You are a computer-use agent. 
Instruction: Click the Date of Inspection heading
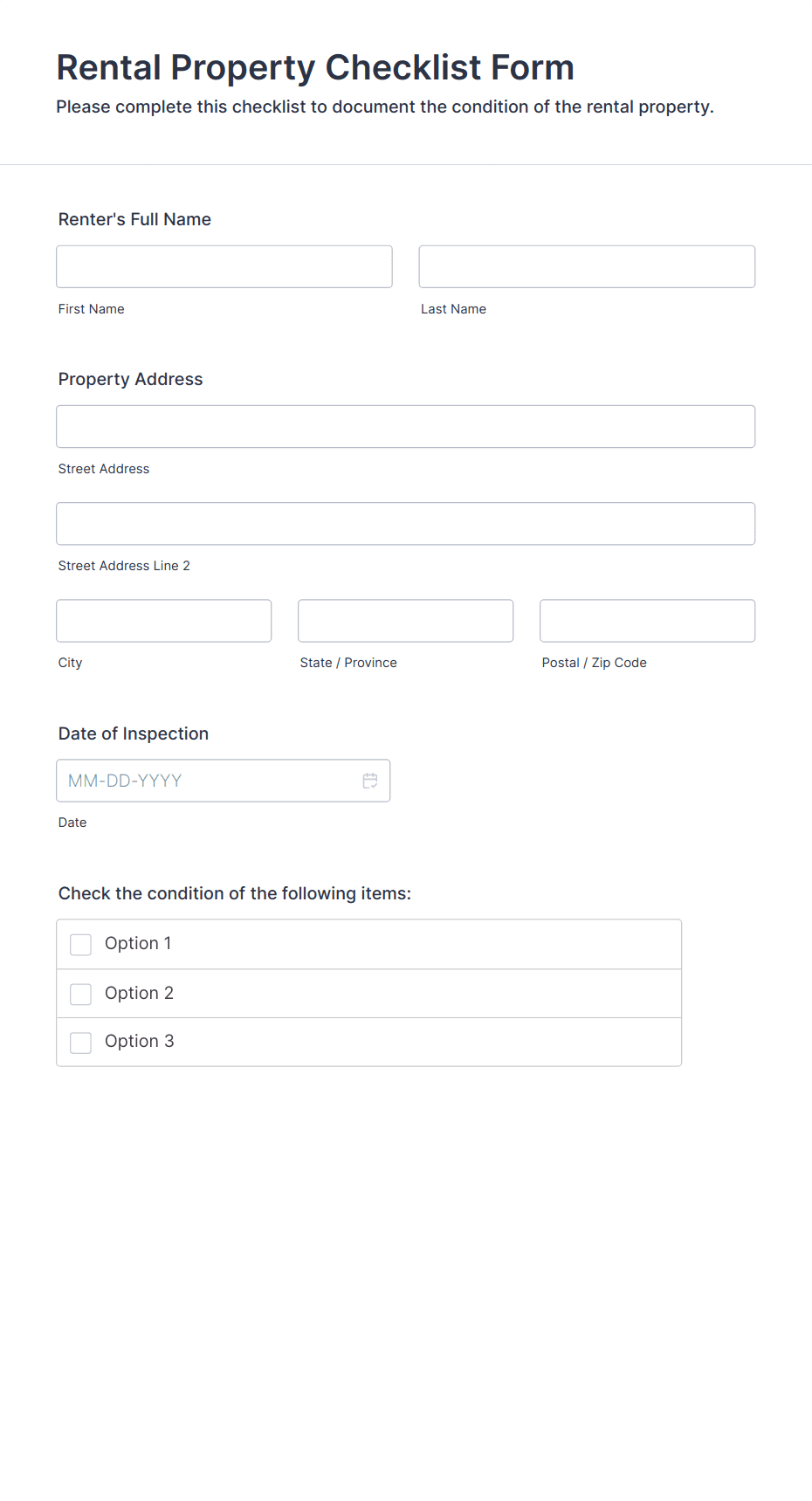coord(133,733)
